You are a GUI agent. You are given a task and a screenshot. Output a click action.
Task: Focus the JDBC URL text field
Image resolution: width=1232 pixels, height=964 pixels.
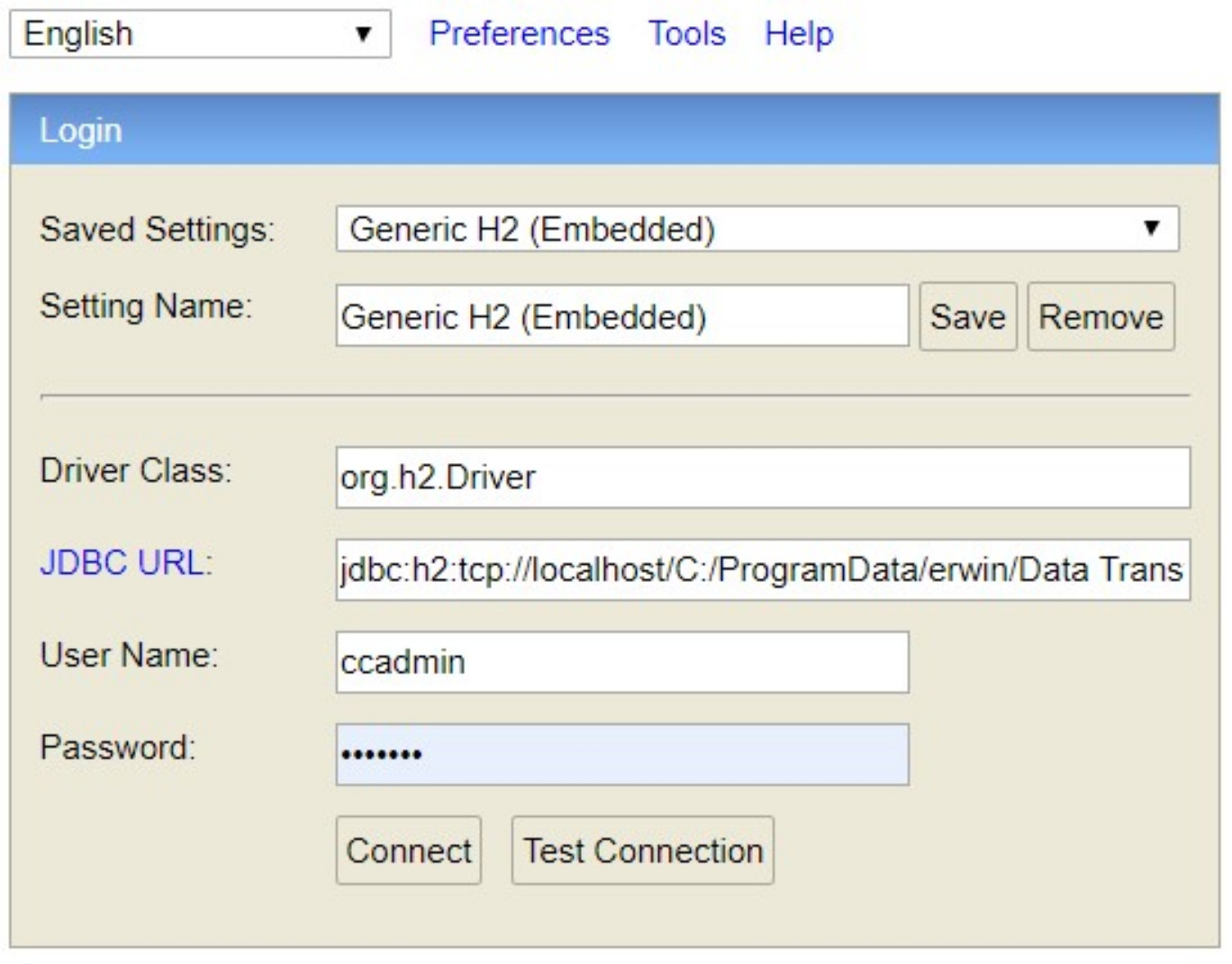point(762,569)
